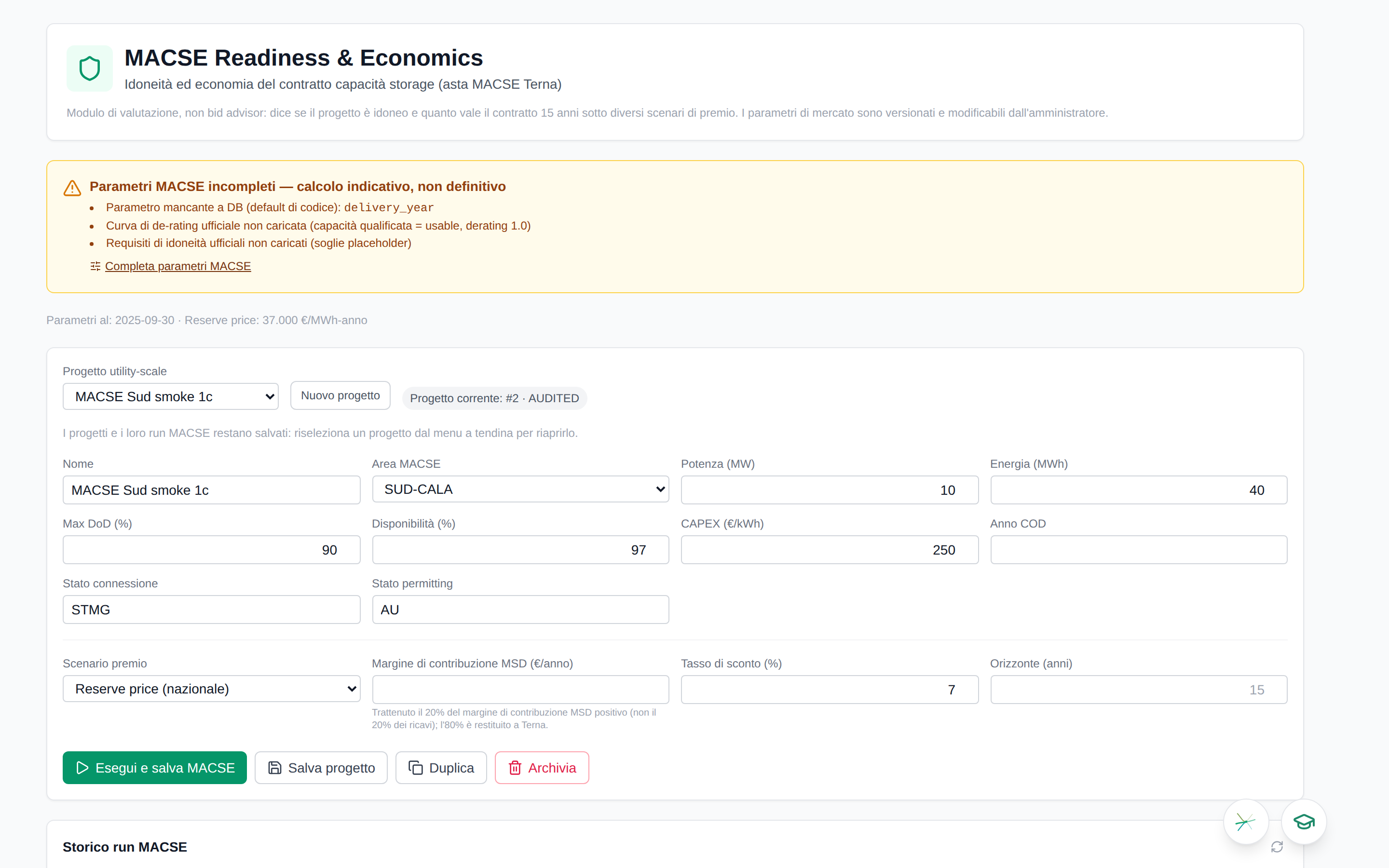Click the Orizzonte (anni) field
The width and height of the screenshot is (1389, 868).
tap(1139, 689)
